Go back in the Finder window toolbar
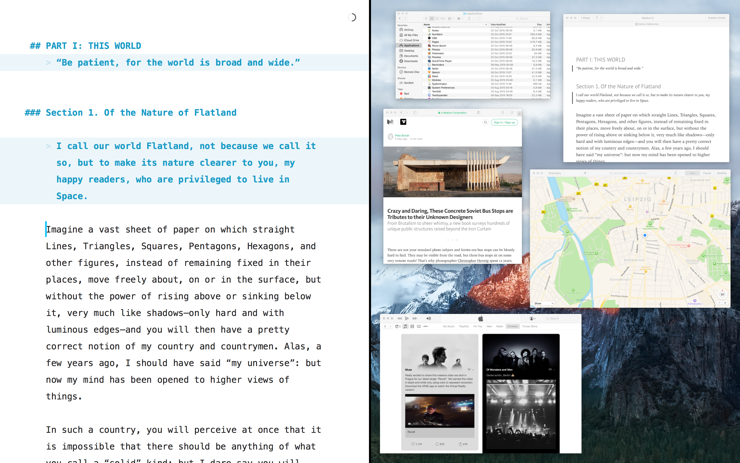Image resolution: width=740 pixels, height=463 pixels. click(400, 18)
